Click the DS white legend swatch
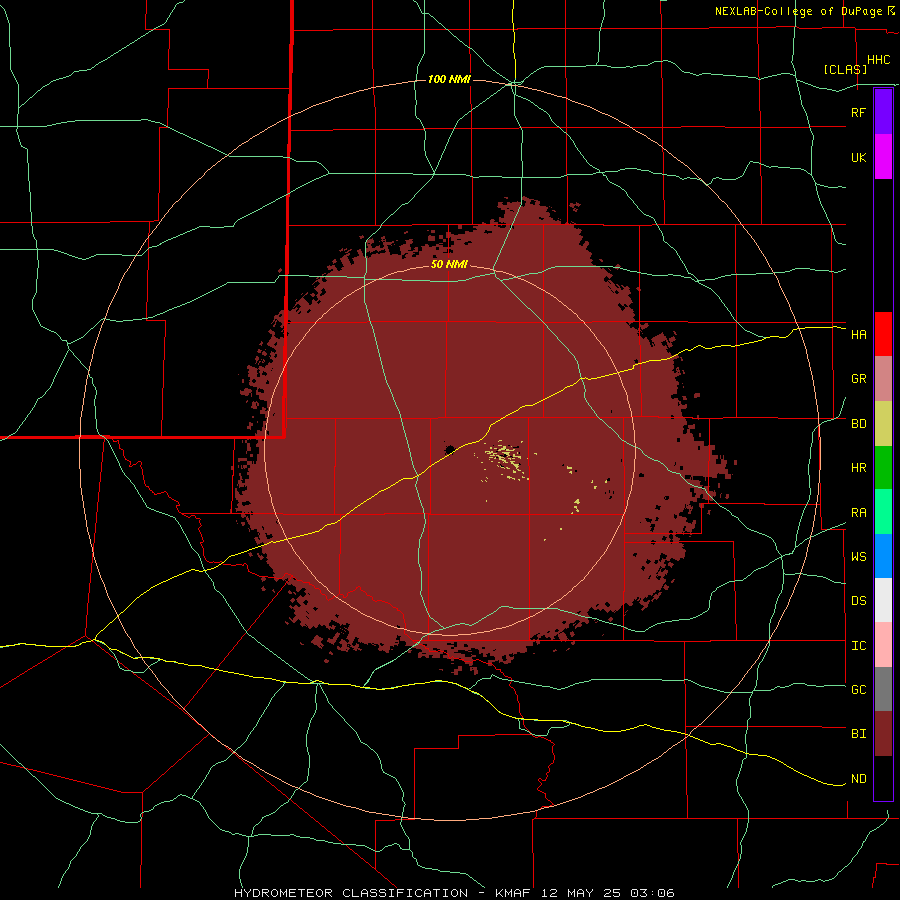Image resolution: width=900 pixels, height=900 pixels. point(883,600)
